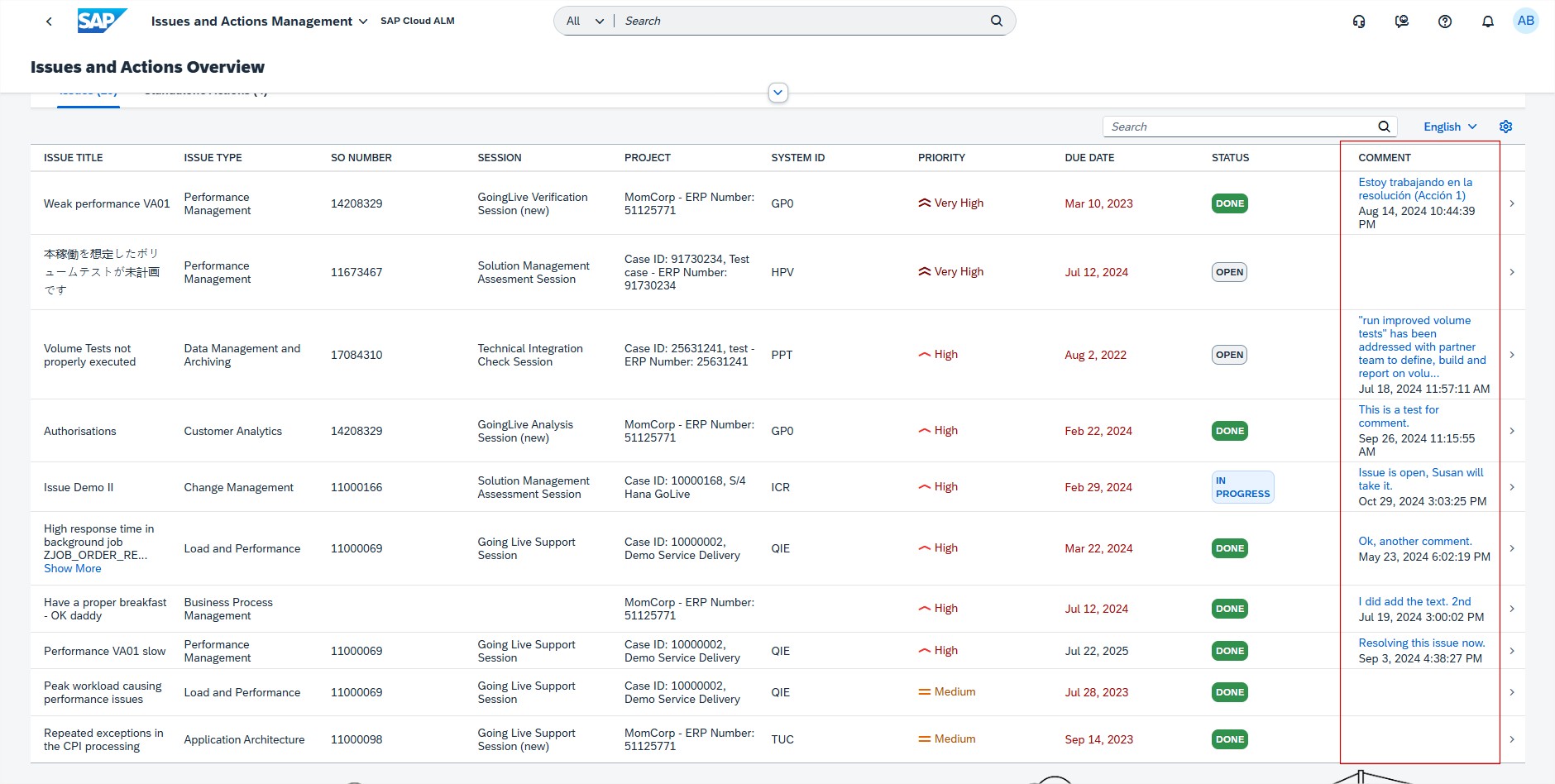Click the DUE DATE column header
This screenshot has height=784, width=1555.
[1089, 157]
